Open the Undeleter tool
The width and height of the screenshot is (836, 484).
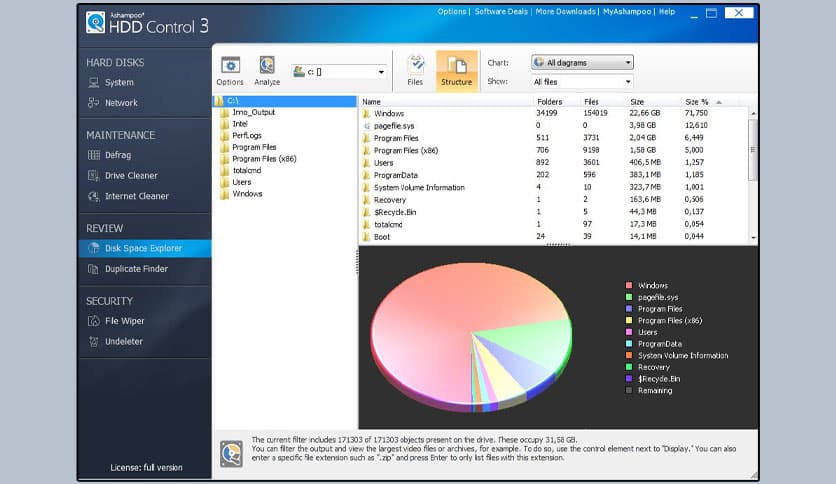(x=123, y=341)
